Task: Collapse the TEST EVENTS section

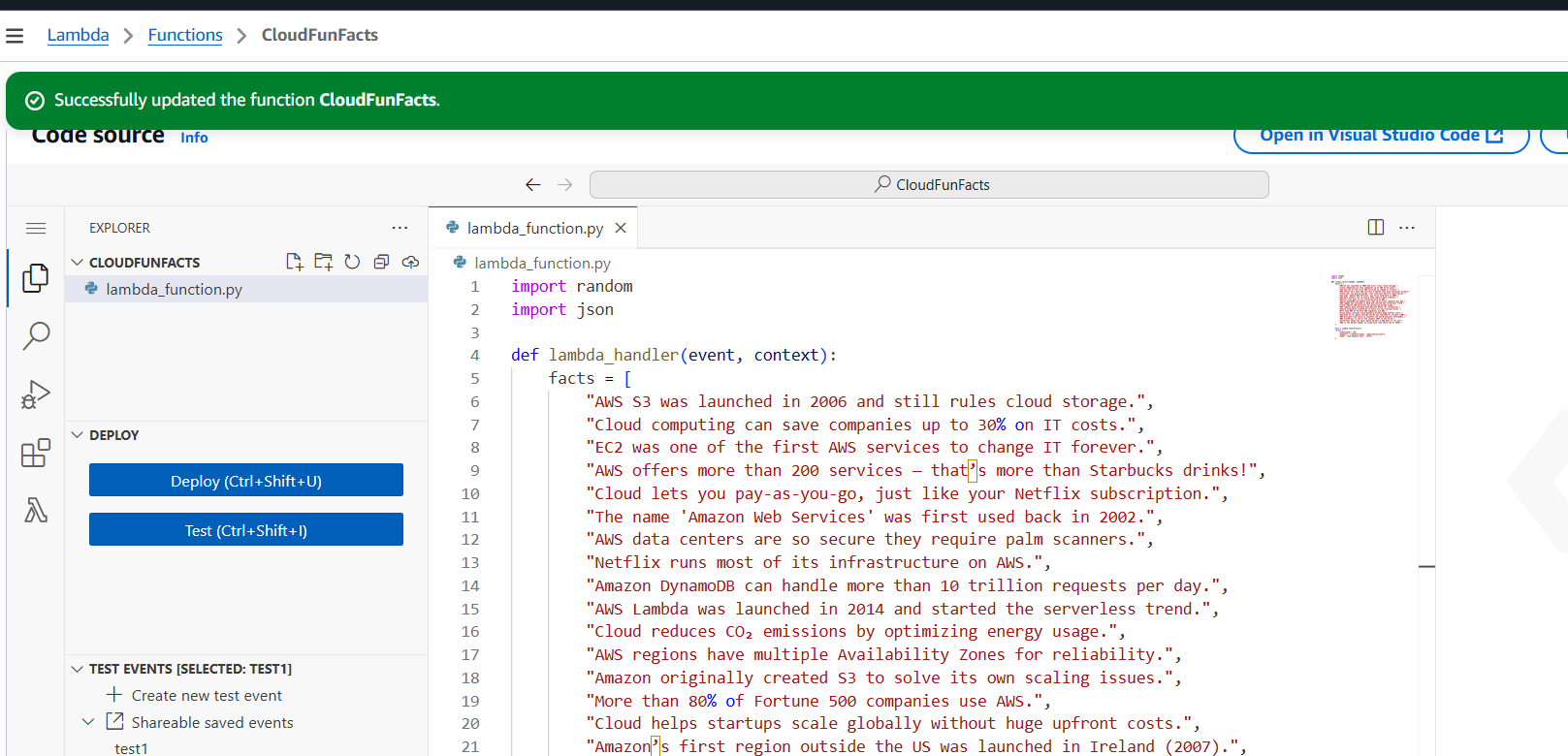Action: tap(78, 668)
